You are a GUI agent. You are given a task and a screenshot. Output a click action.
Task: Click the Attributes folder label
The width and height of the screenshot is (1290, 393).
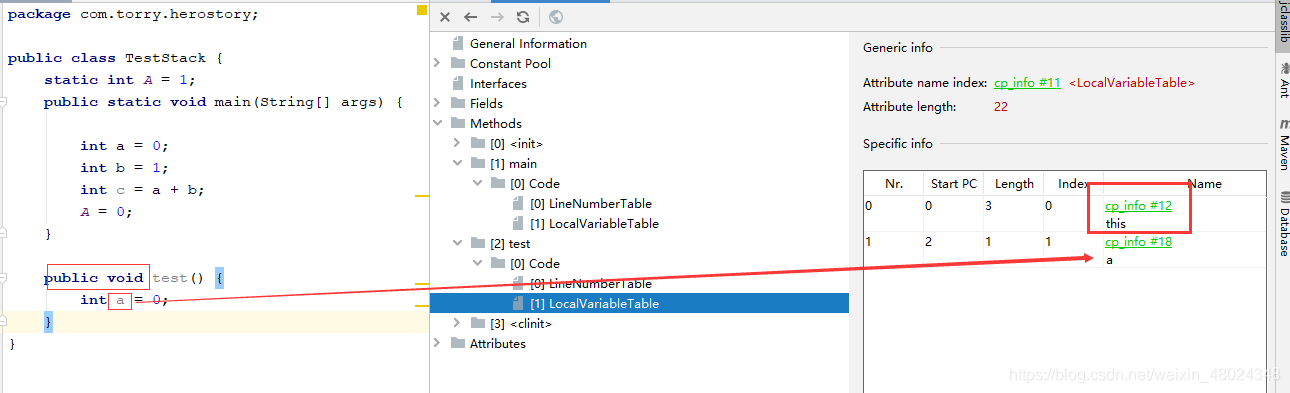coord(498,343)
